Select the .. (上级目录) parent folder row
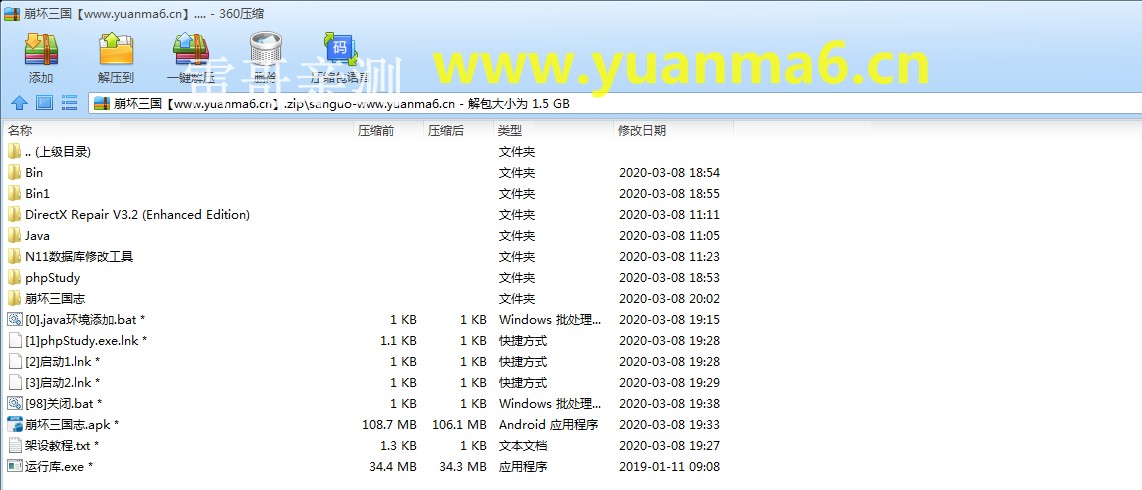Viewport: 1142px width, 490px height. pyautogui.click(x=58, y=152)
